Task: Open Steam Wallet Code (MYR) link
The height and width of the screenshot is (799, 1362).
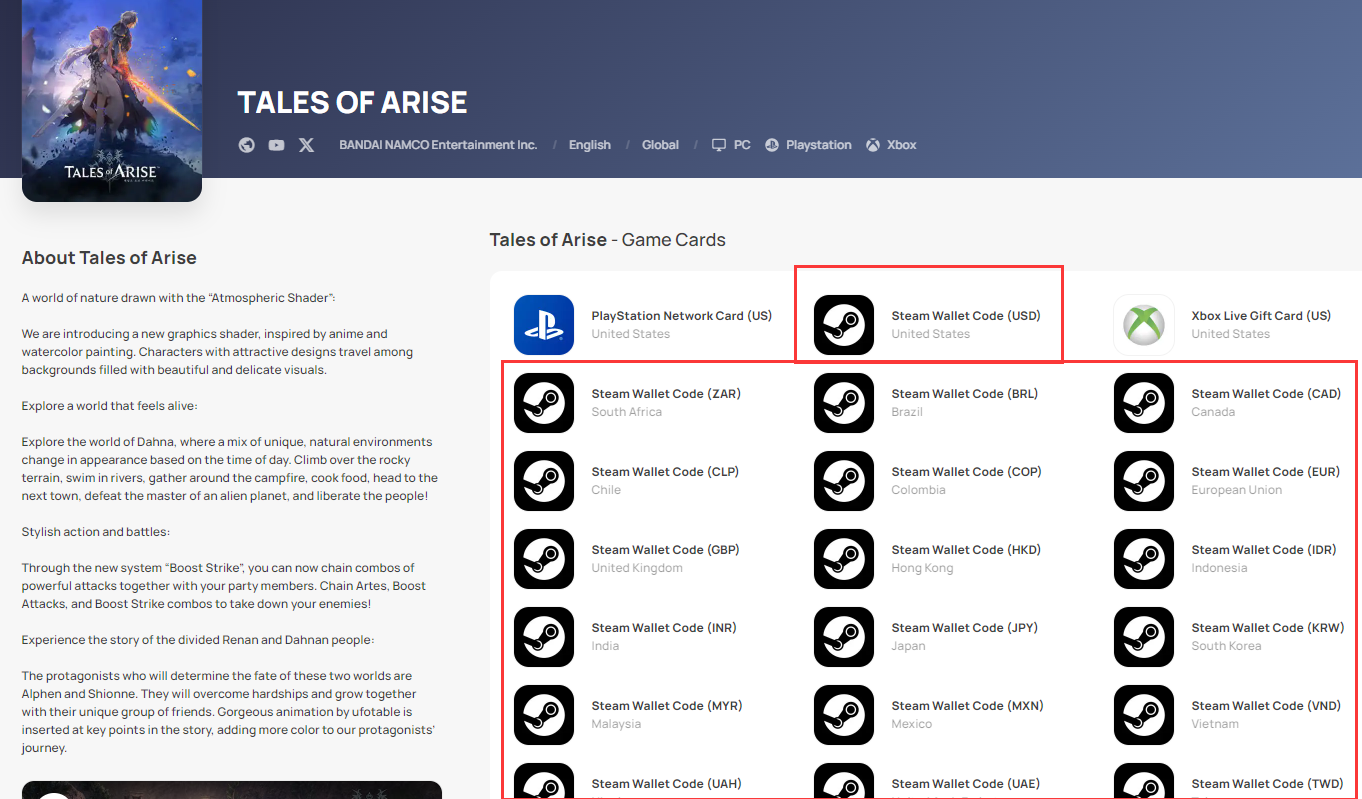Action: click(667, 706)
